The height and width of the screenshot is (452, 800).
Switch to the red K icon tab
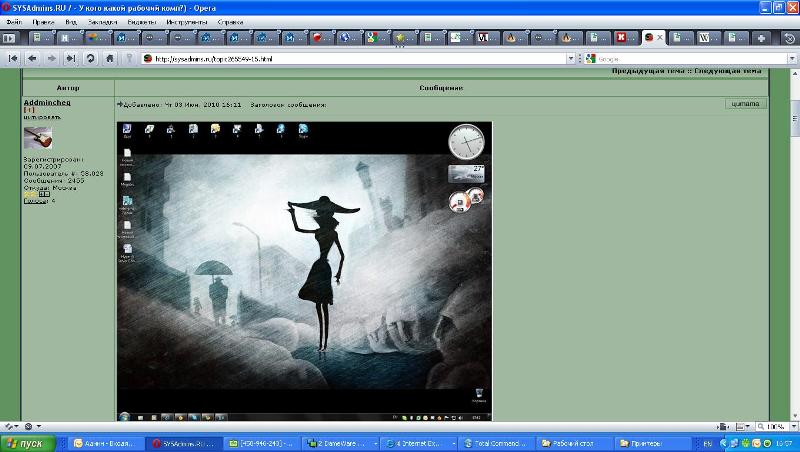tap(626, 38)
